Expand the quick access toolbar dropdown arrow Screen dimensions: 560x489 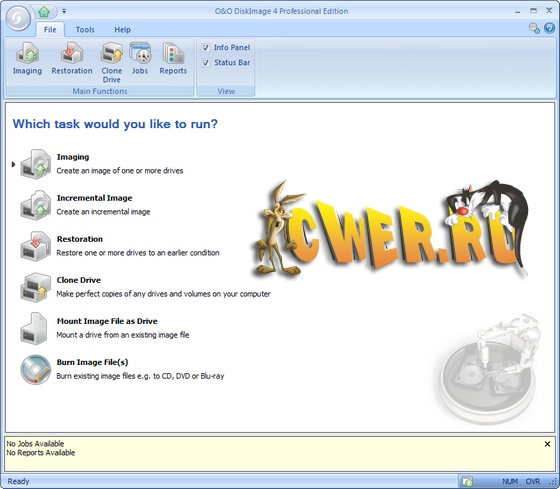pyautogui.click(x=64, y=11)
